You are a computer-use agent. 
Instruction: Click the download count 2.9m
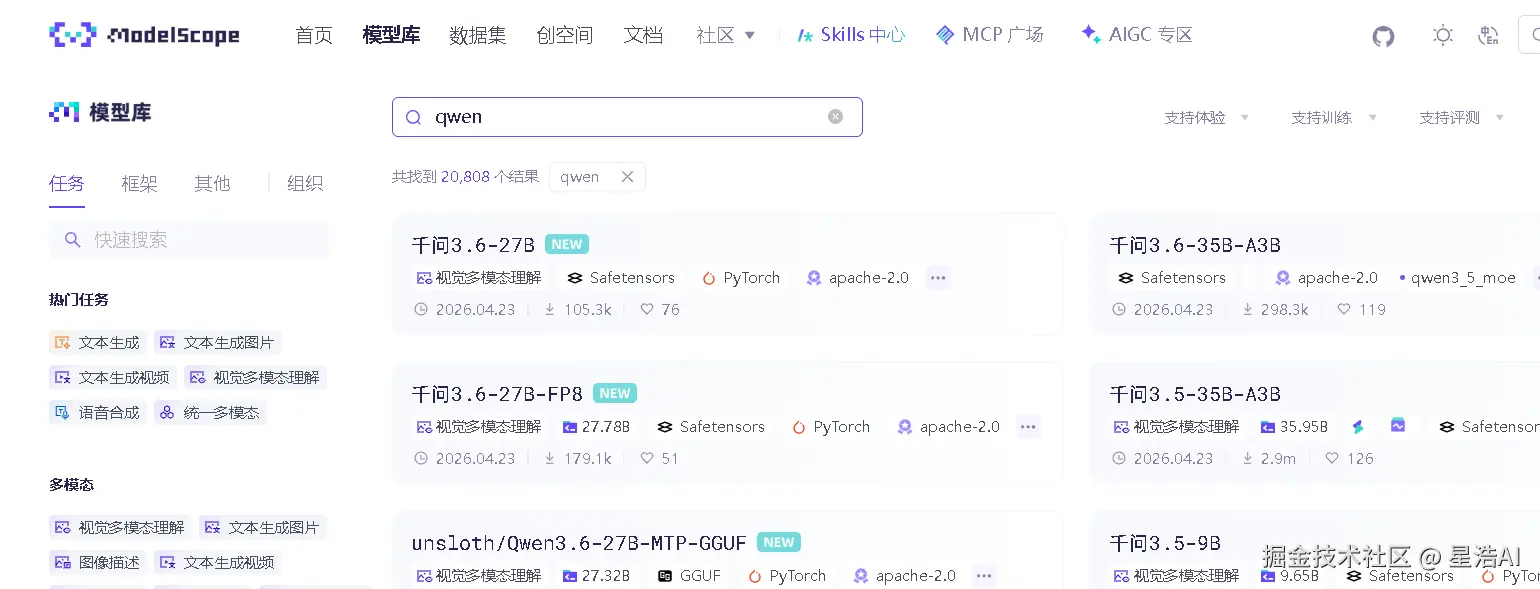1269,459
